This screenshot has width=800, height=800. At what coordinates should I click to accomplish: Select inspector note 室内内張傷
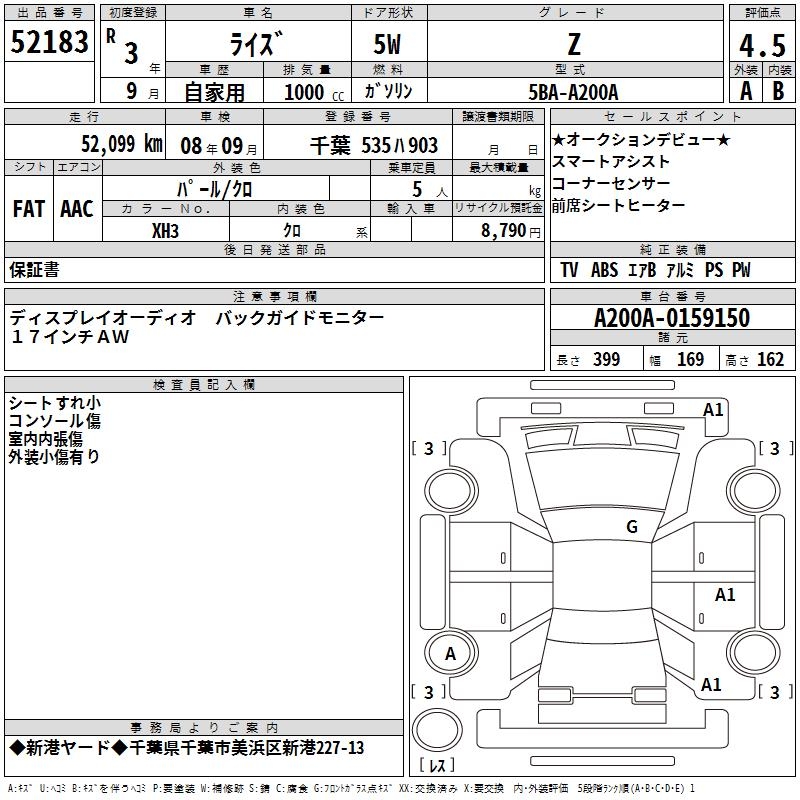click(x=45, y=439)
